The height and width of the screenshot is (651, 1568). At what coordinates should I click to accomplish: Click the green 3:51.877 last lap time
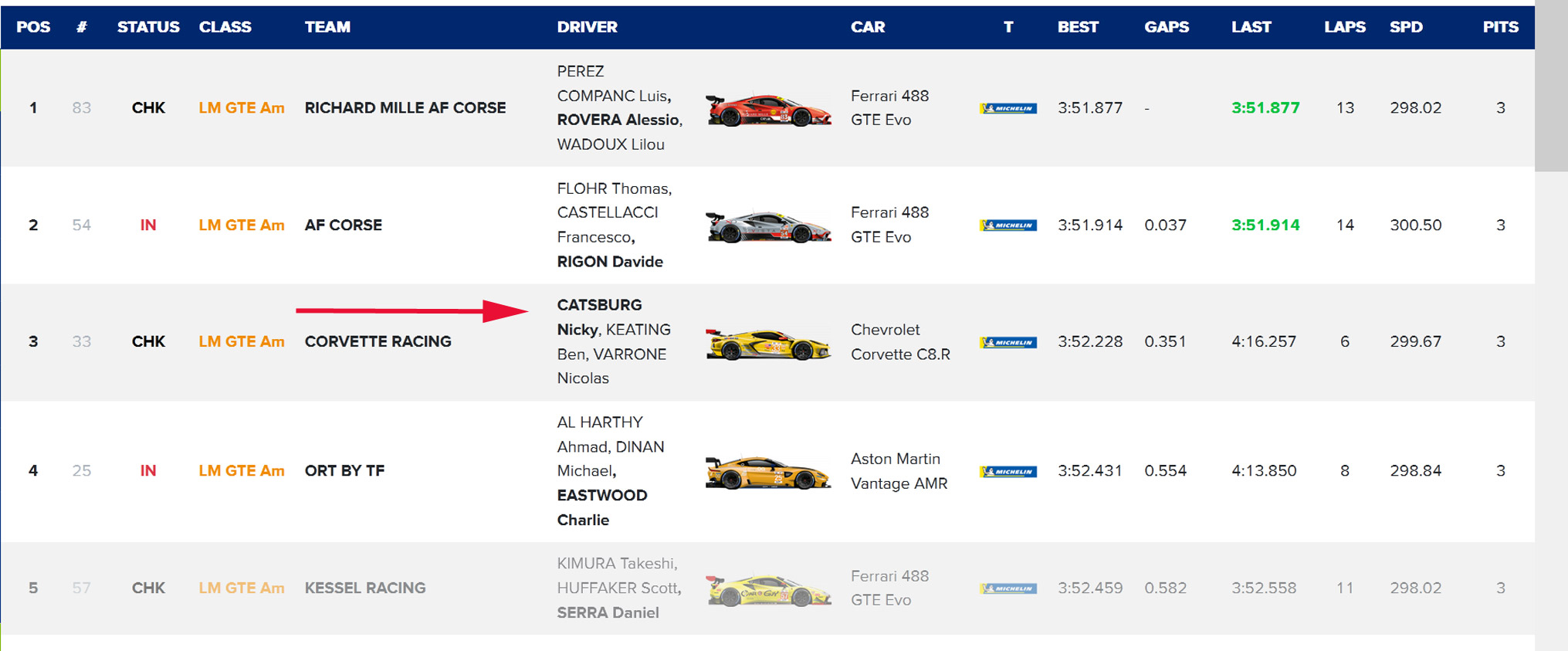click(x=1265, y=108)
